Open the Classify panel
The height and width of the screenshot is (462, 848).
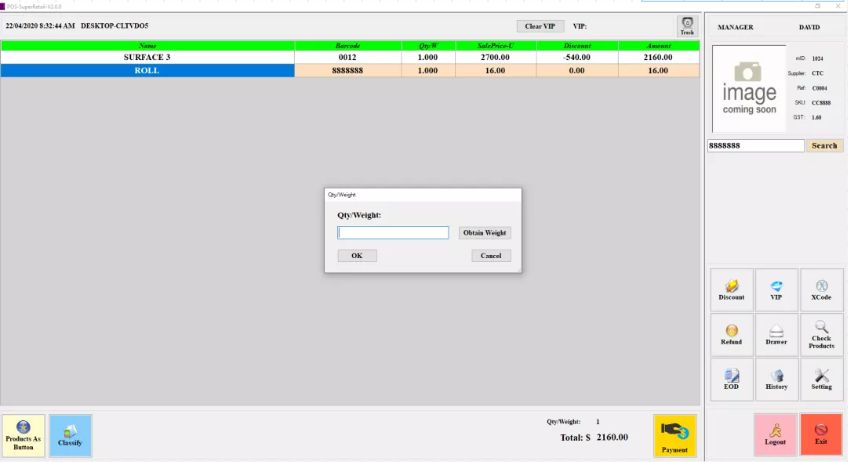coord(70,435)
